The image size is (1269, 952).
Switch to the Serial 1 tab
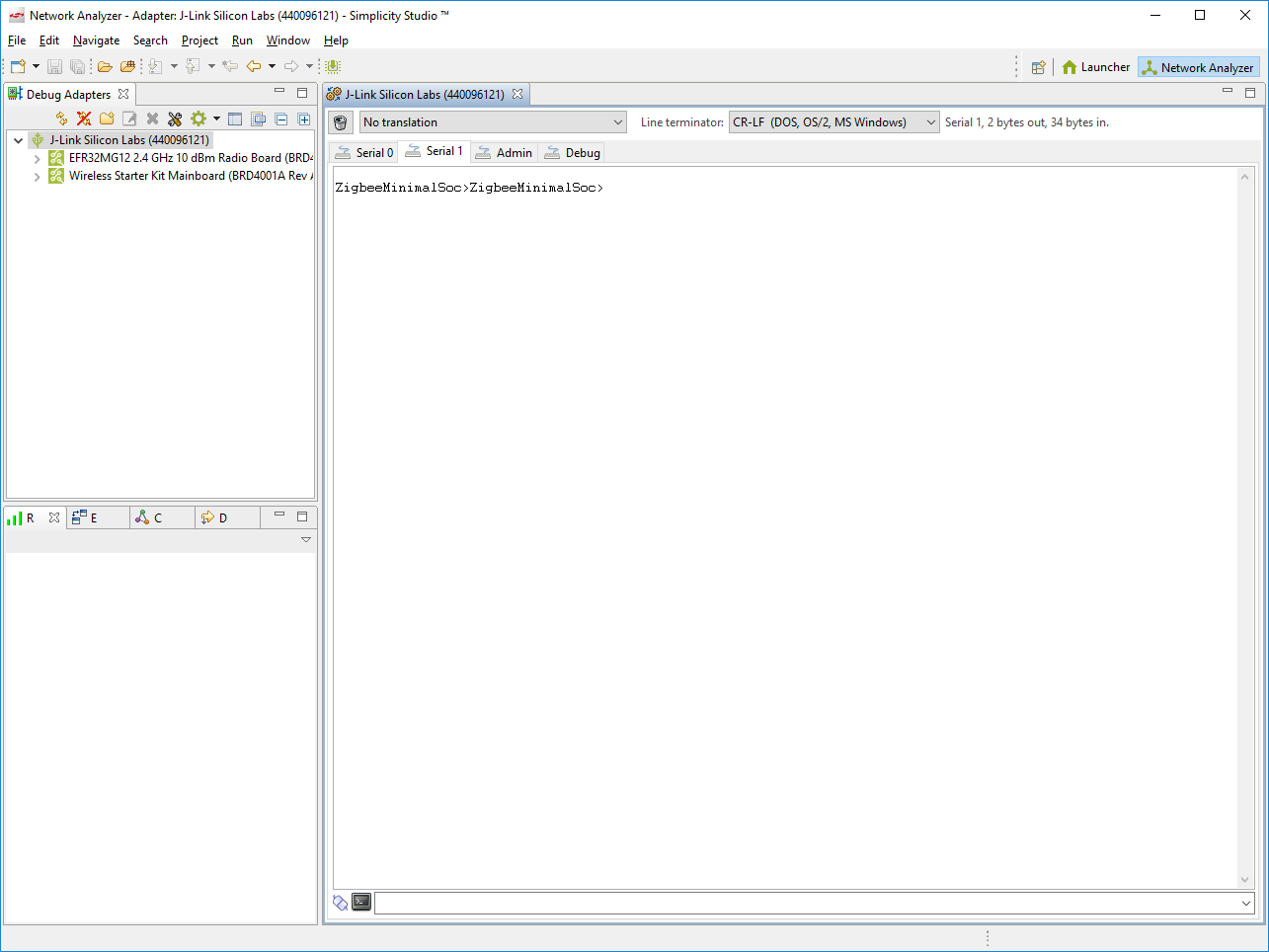pyautogui.click(x=435, y=151)
